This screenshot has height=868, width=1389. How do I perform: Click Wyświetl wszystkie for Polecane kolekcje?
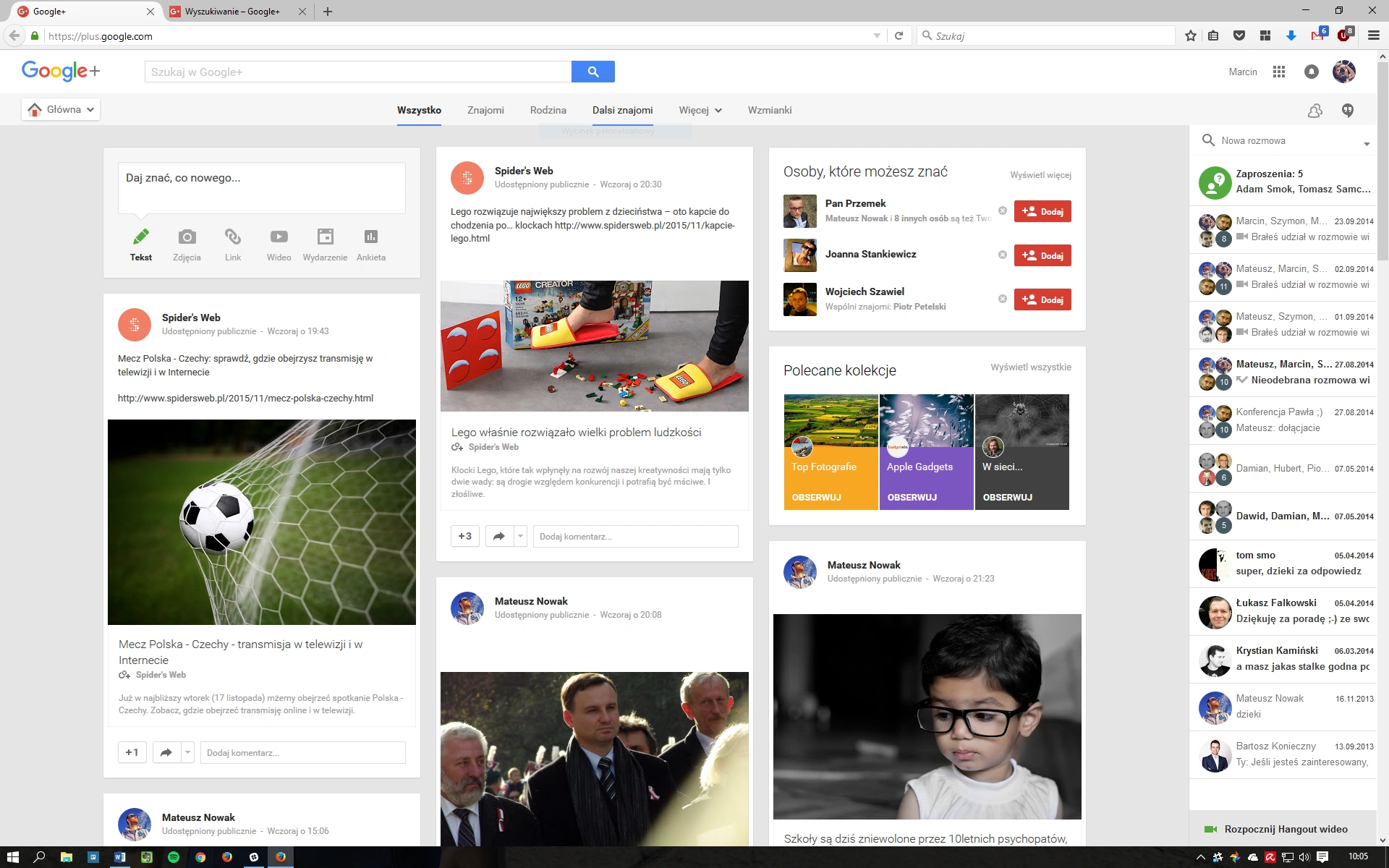coord(1031,367)
